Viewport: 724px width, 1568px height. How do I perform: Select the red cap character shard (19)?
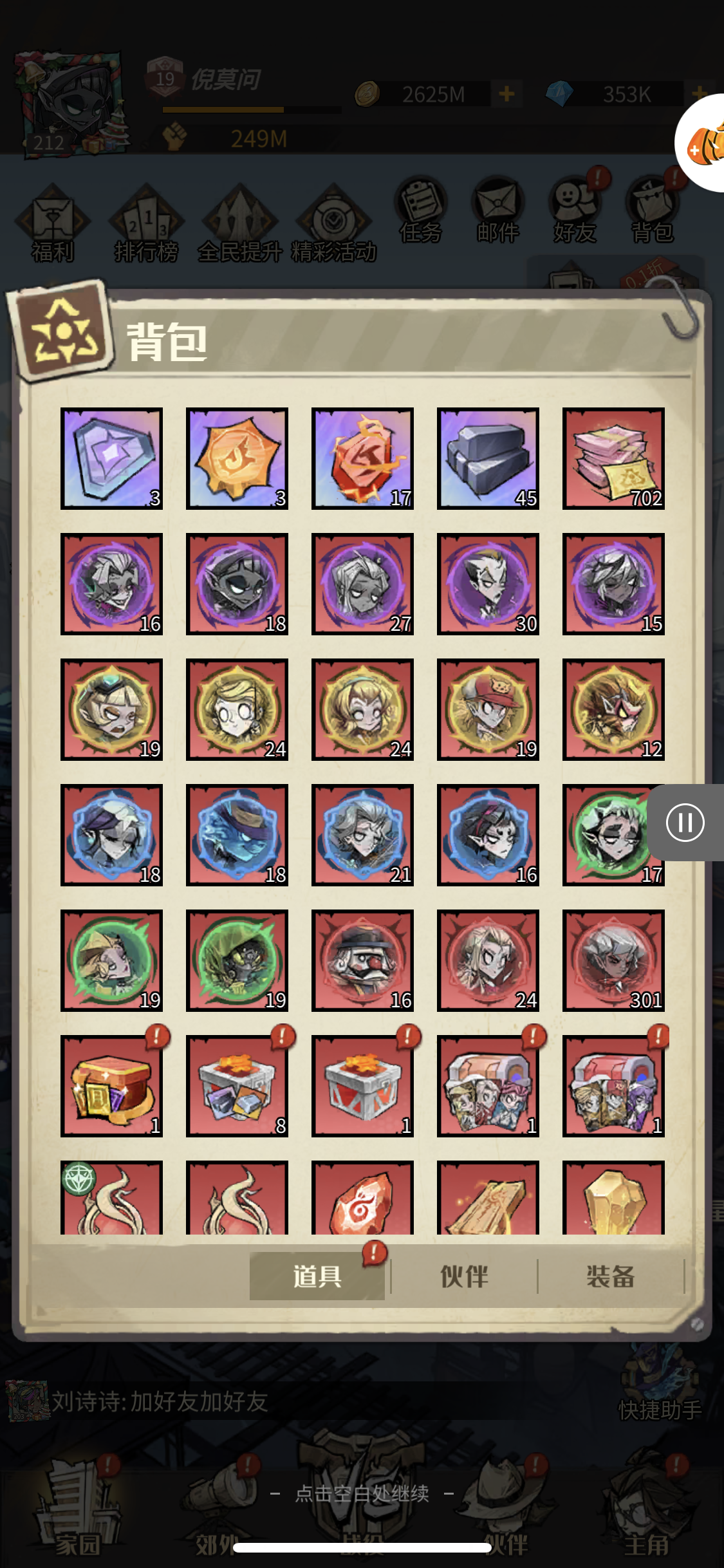point(488,709)
